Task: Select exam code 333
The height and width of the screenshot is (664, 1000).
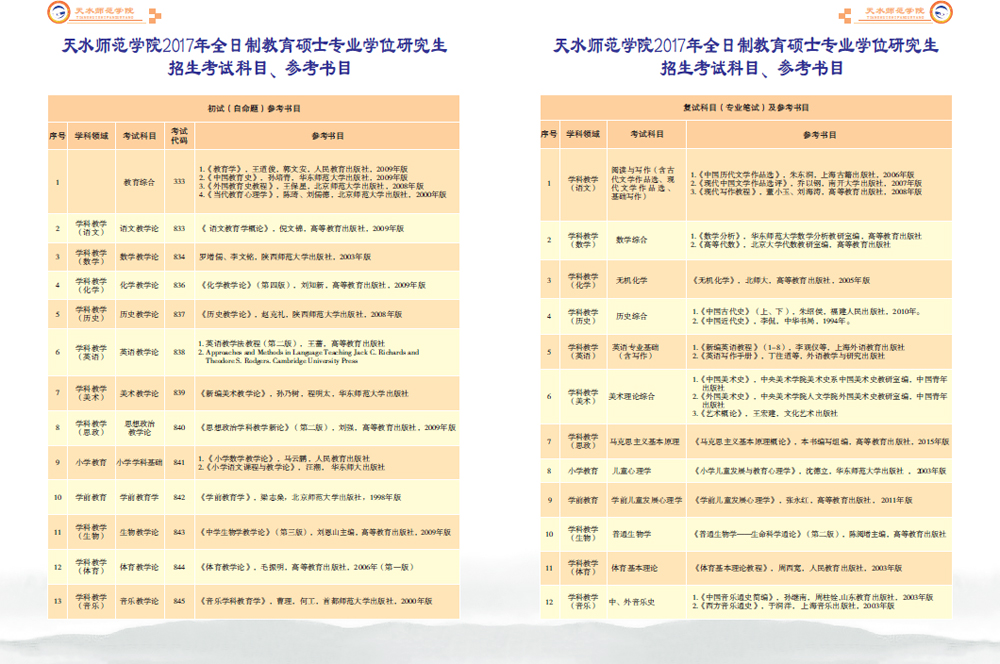Action: (179, 182)
